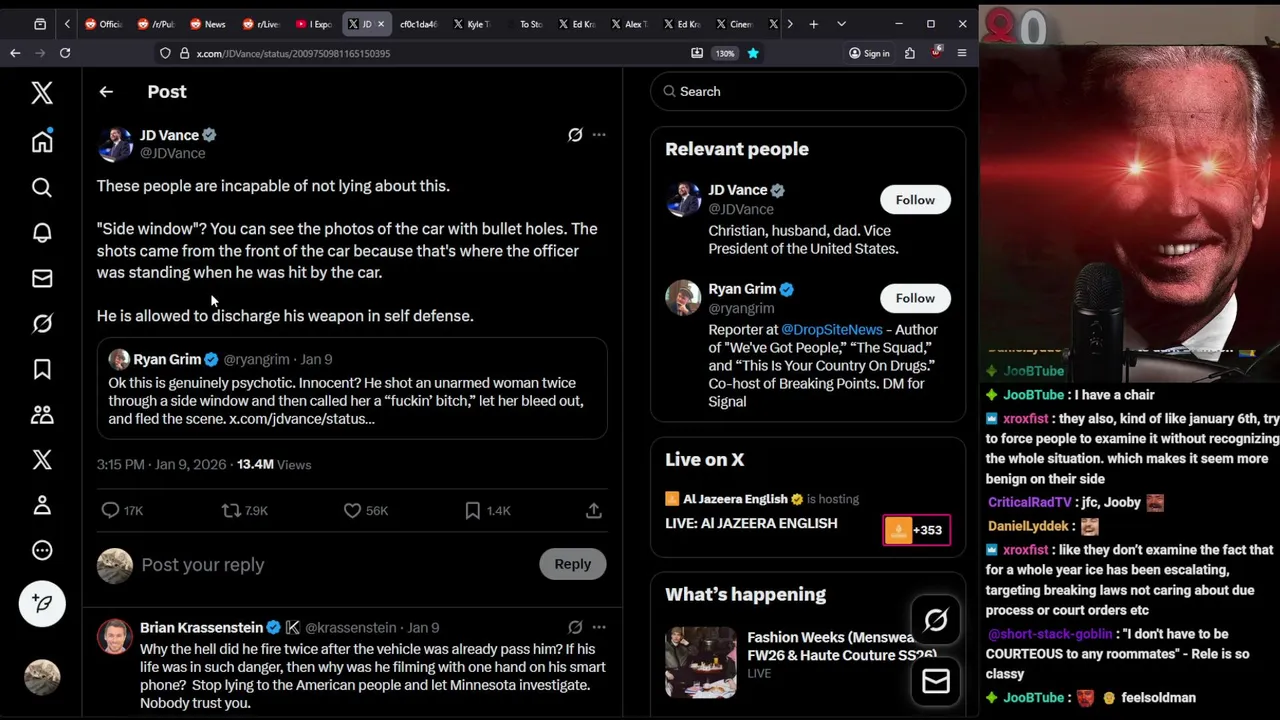Compose a new post with the round button
1280x720 pixels.
42,603
